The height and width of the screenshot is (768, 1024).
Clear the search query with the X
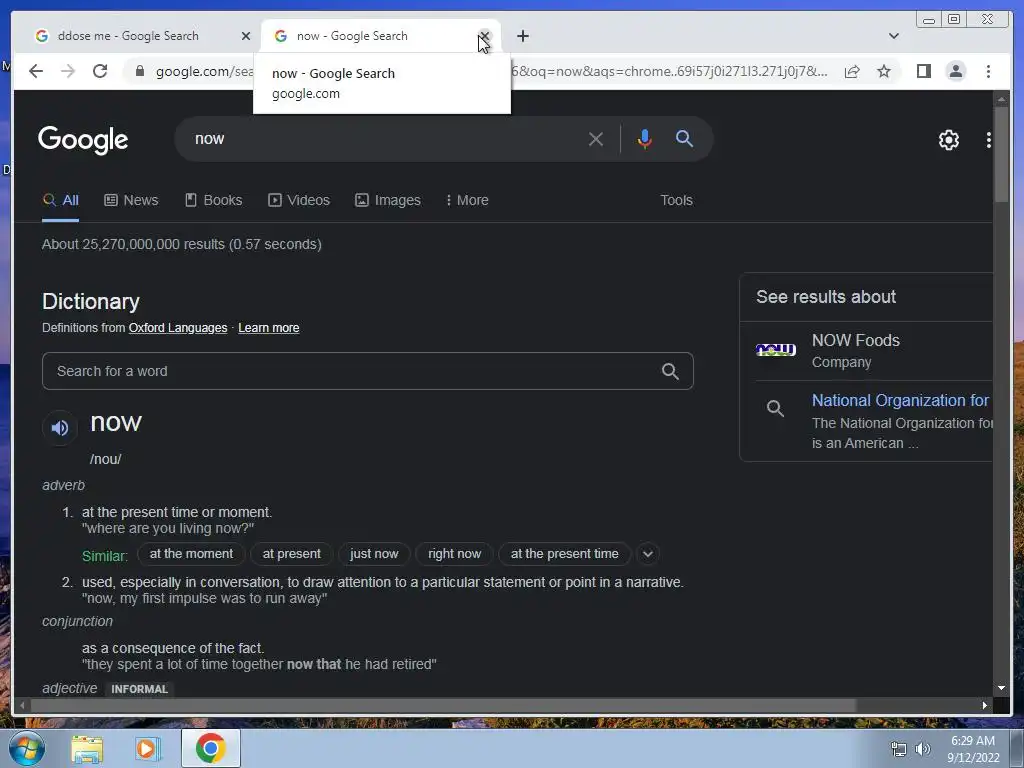[595, 138]
